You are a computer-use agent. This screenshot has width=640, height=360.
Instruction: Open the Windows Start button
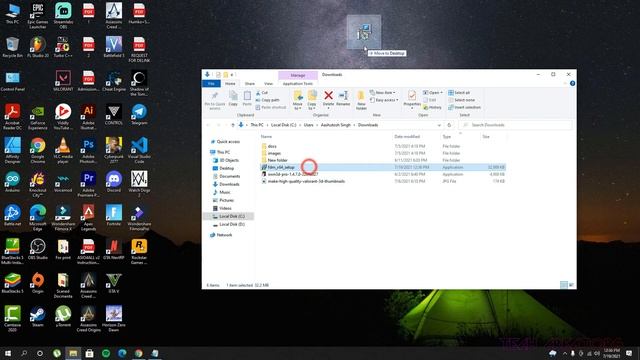(8, 353)
